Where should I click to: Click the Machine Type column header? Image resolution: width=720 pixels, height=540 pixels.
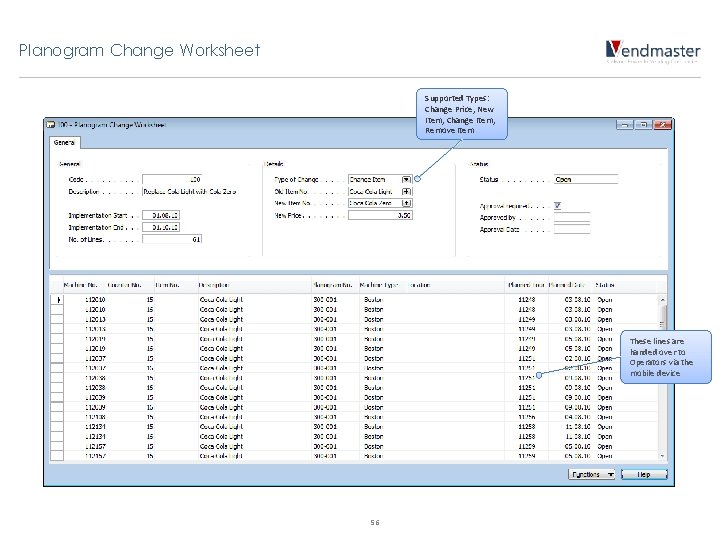382,285
